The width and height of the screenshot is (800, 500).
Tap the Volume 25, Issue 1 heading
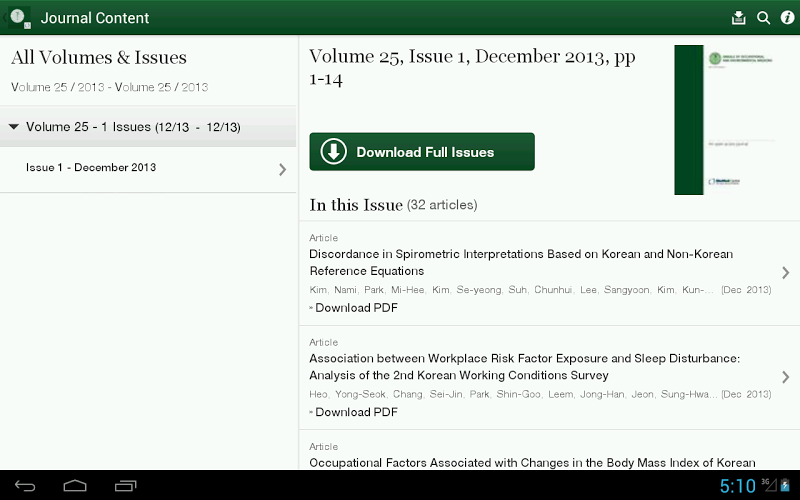[472, 67]
